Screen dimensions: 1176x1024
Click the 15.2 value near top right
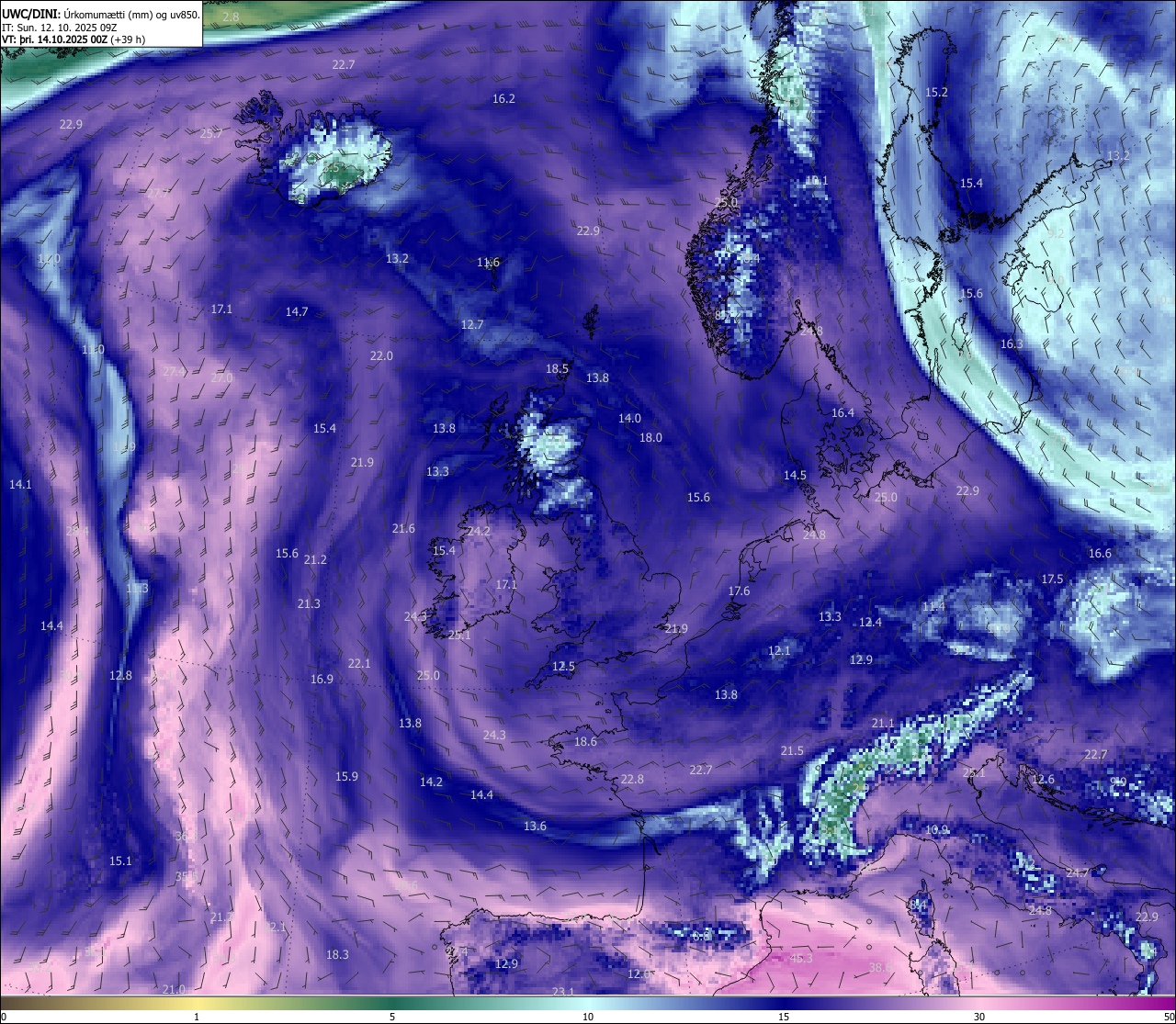point(936,93)
